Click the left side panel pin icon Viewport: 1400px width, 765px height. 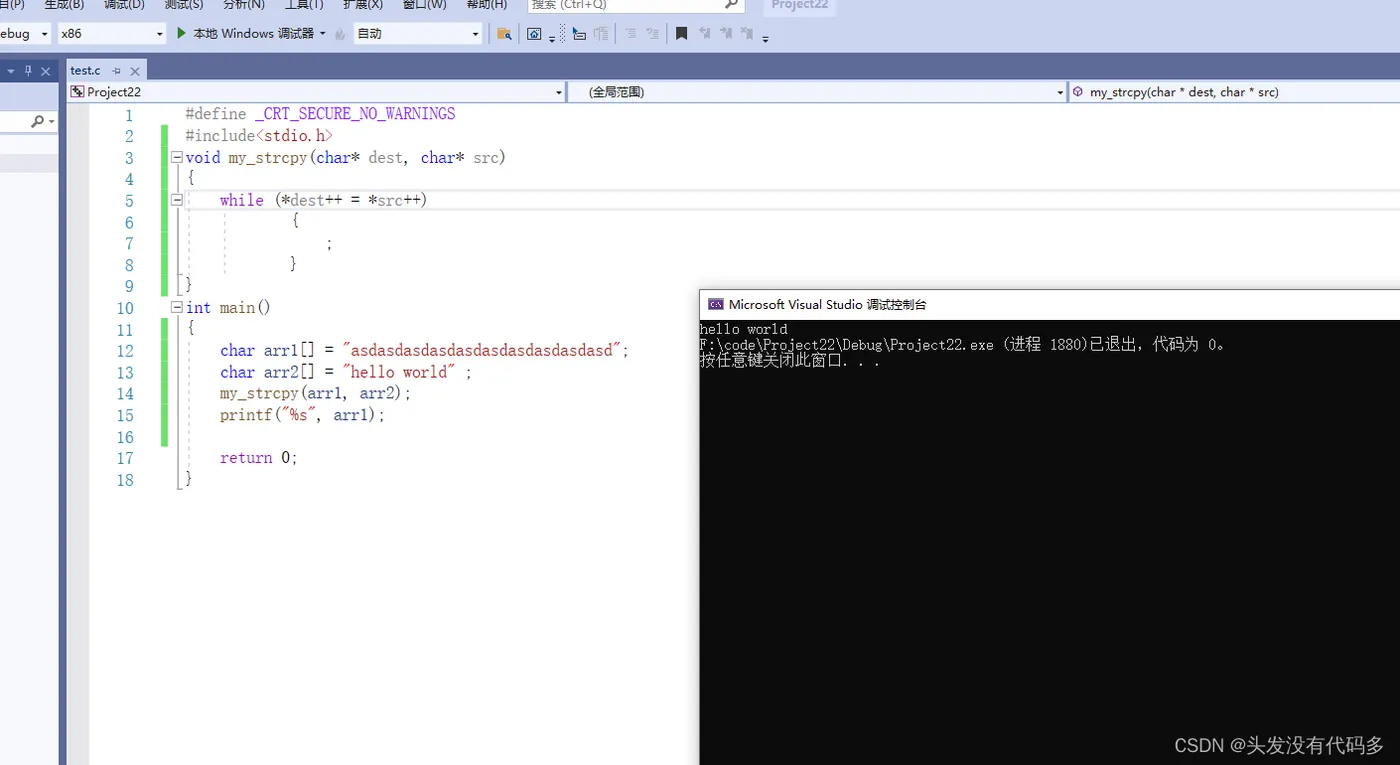28,71
